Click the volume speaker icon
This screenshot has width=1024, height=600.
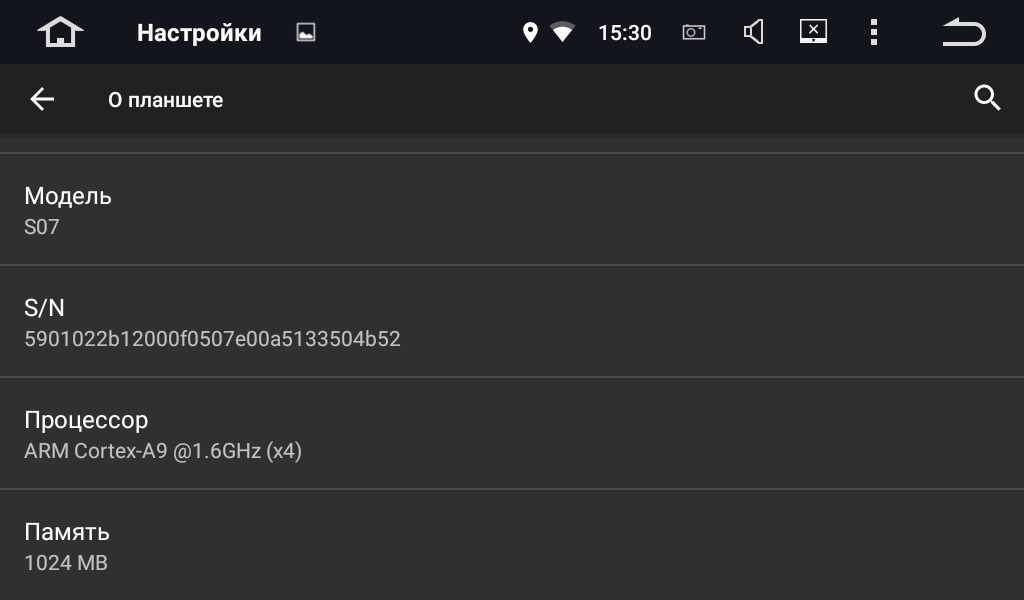coord(754,32)
